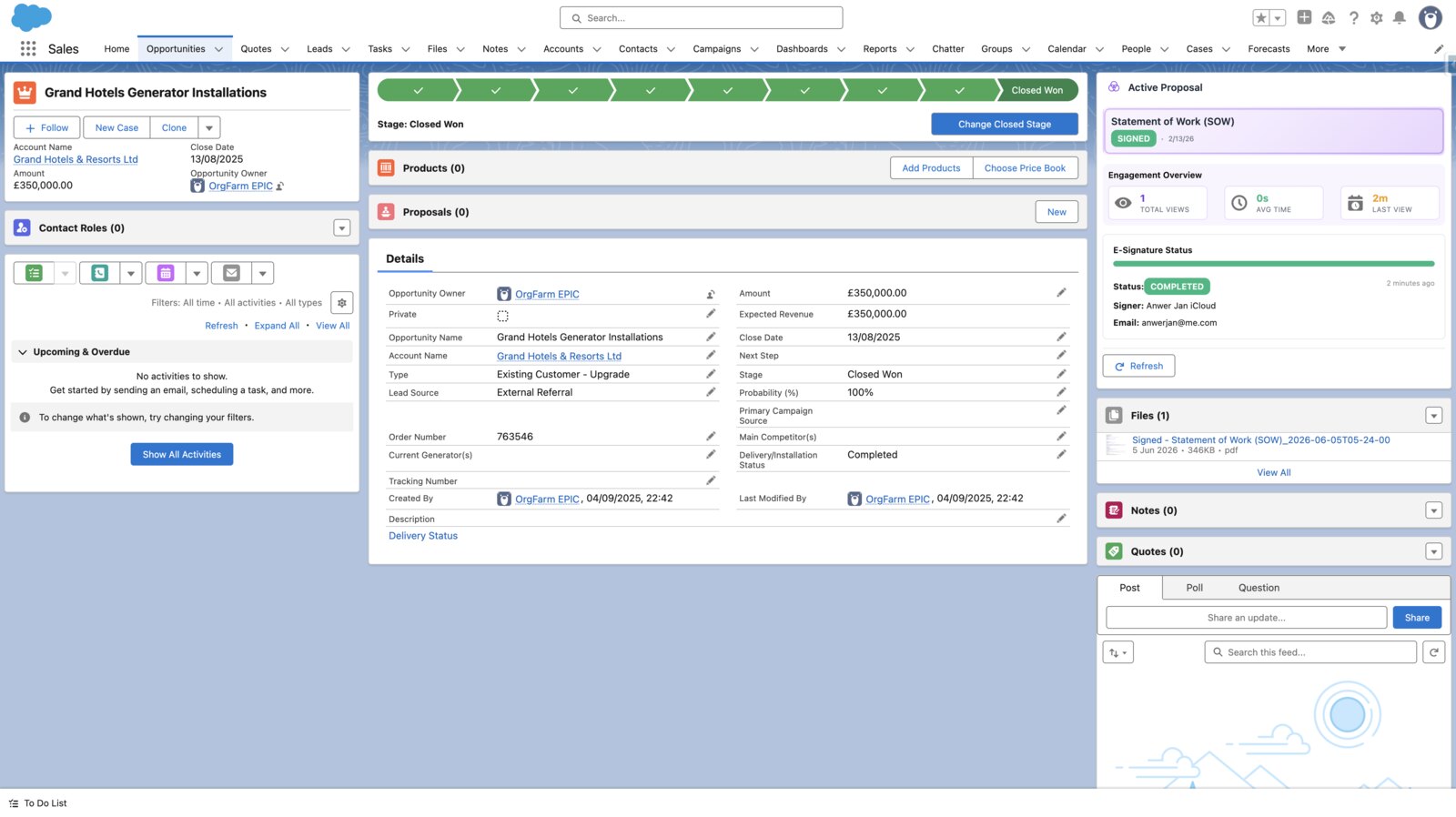The image size is (1456, 817).
Task: Click the Log a Call icon button
Action: (x=100, y=273)
